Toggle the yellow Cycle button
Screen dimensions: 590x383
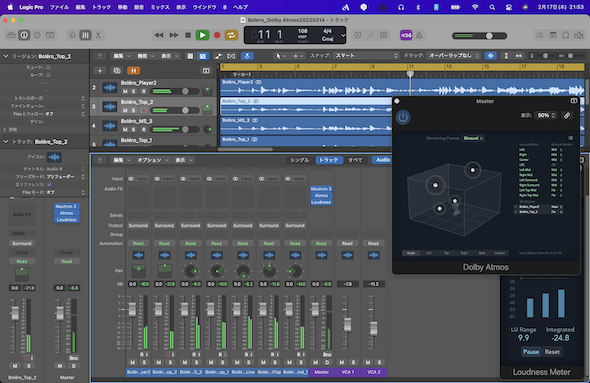pyautogui.click(x=231, y=35)
